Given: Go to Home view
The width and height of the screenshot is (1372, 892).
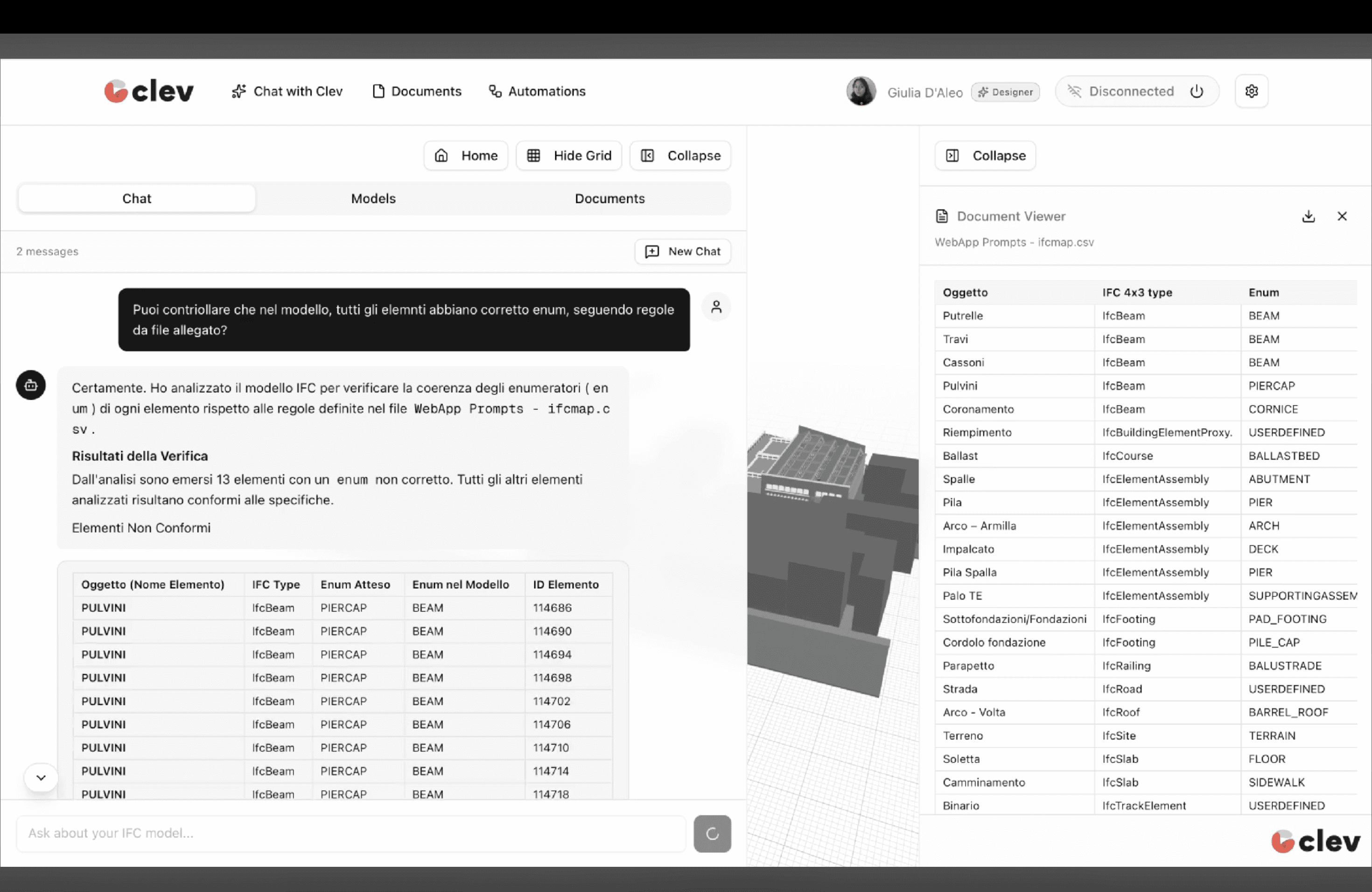Looking at the screenshot, I should 466,155.
